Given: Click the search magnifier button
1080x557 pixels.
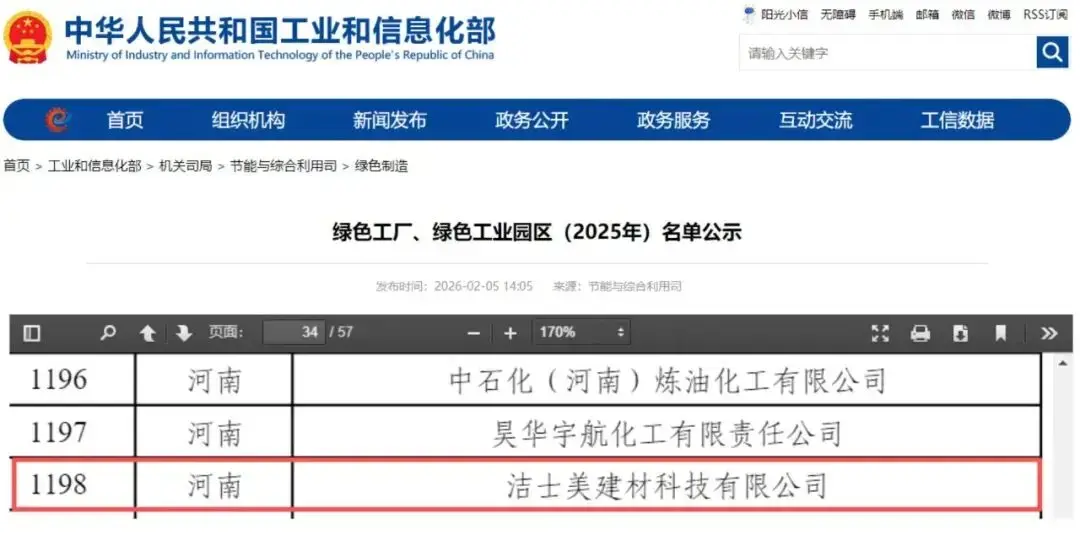Looking at the screenshot, I should (1052, 52).
